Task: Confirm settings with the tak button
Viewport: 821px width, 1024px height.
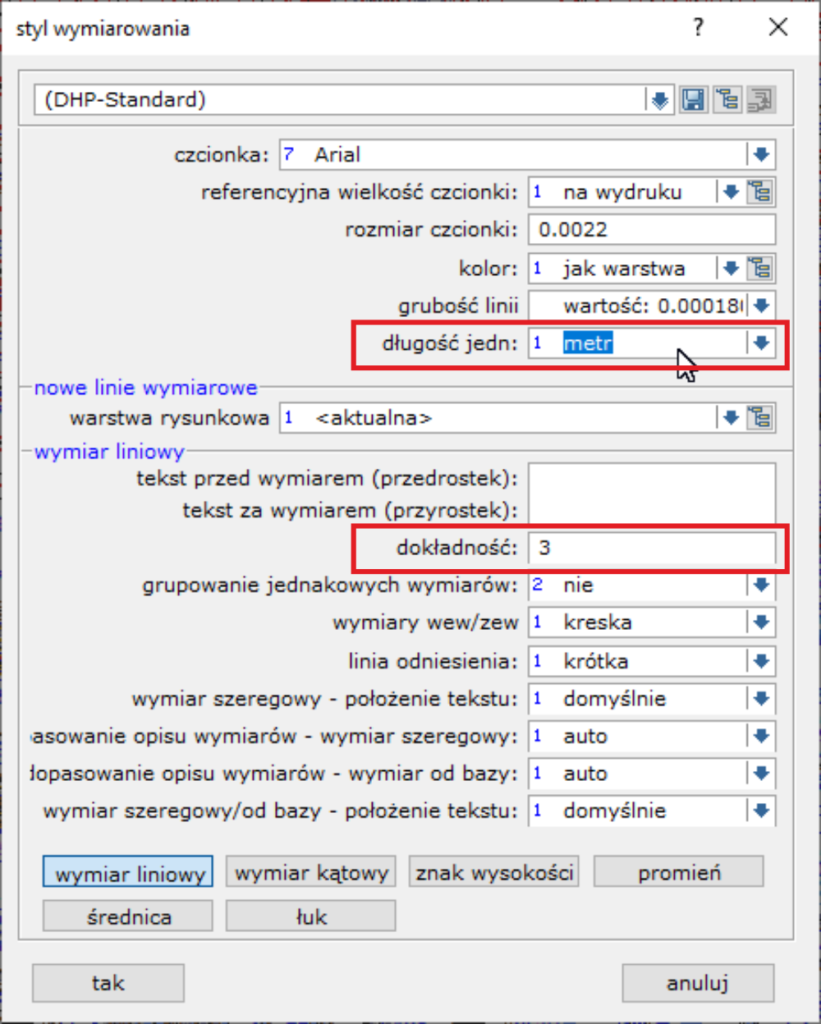Action: pos(107,982)
